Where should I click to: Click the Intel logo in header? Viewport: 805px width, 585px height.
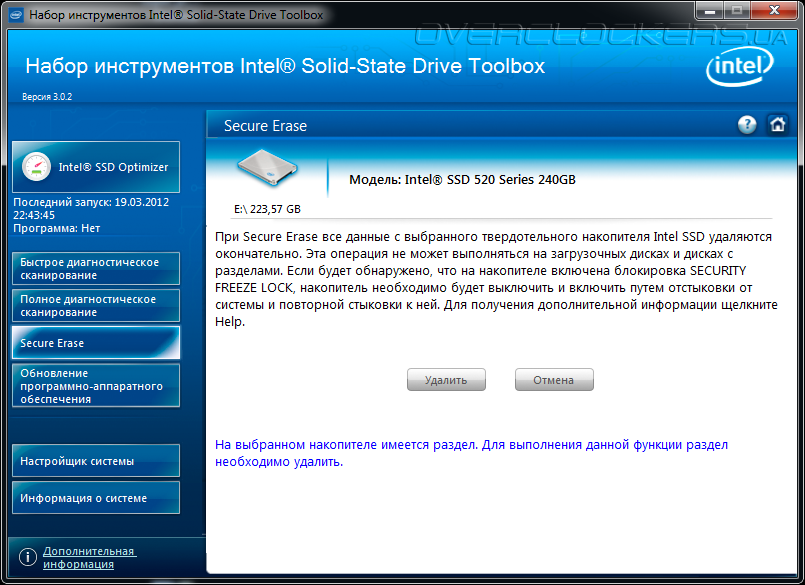740,66
